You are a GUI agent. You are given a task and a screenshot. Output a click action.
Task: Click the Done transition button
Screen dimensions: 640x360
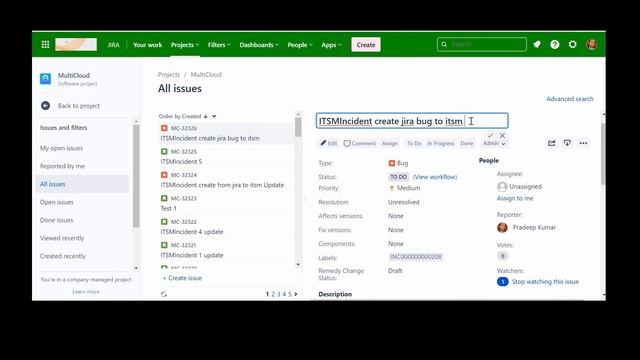(467, 143)
